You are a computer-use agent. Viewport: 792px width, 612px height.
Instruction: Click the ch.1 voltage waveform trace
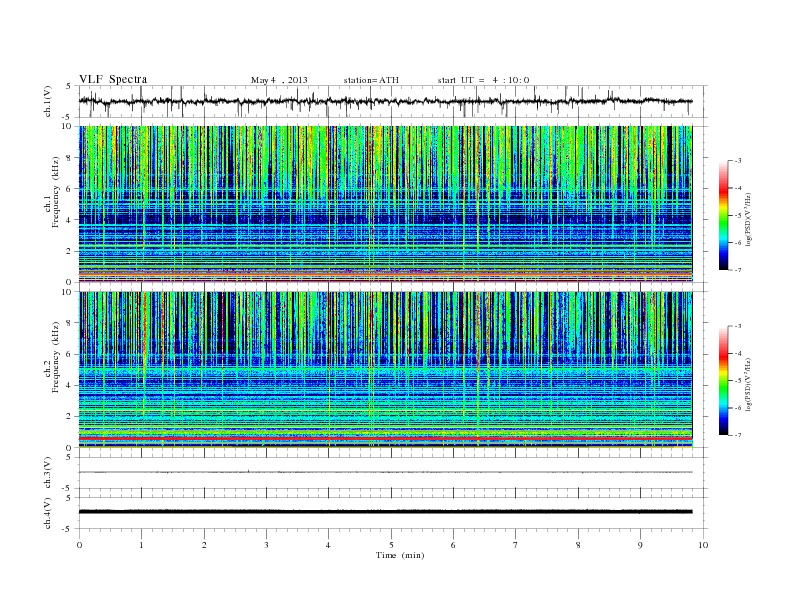pos(385,101)
